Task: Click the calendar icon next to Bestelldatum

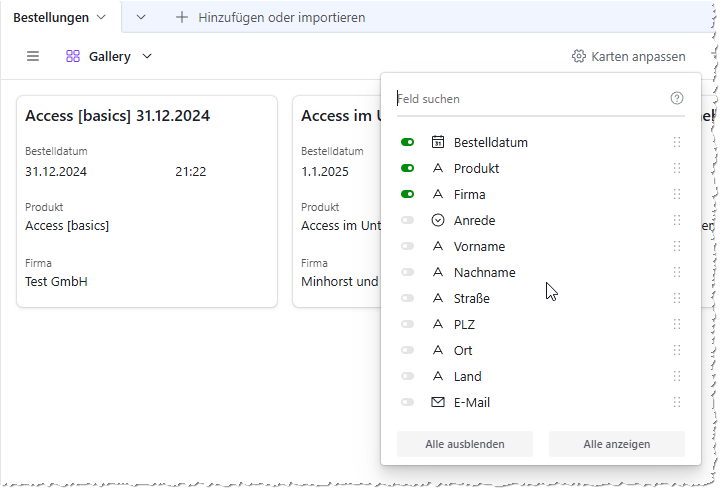Action: (437, 142)
